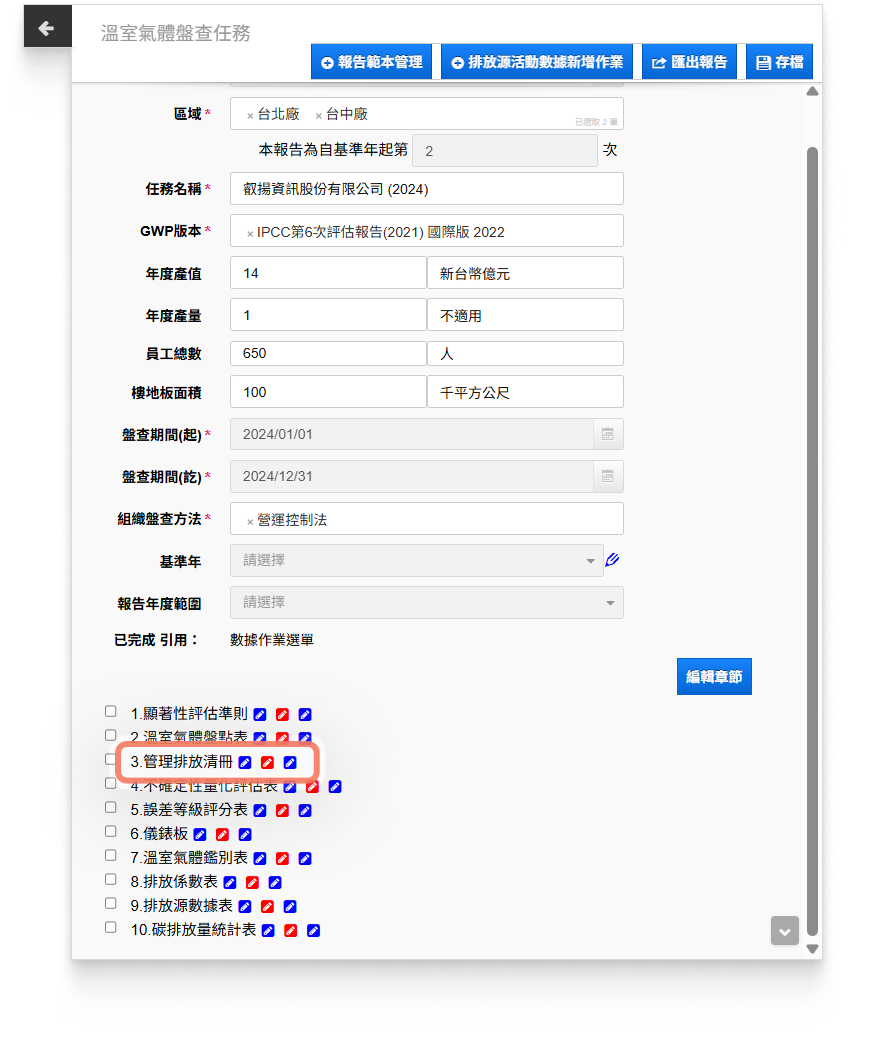
Task: Open the calendar for 盤查期間(迄)
Action: pyautogui.click(x=607, y=477)
